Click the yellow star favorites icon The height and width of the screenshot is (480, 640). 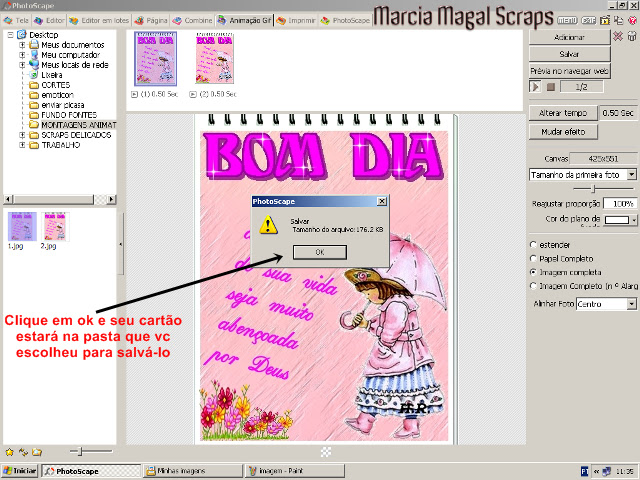[9, 452]
